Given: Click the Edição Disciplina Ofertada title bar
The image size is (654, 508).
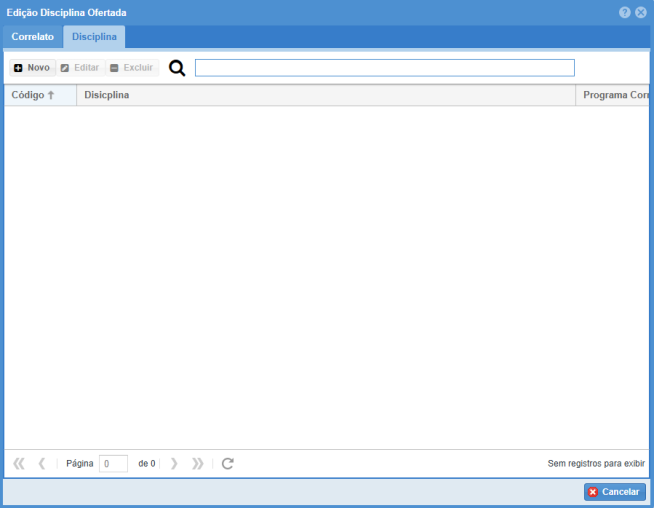Looking at the screenshot, I should (300, 12).
